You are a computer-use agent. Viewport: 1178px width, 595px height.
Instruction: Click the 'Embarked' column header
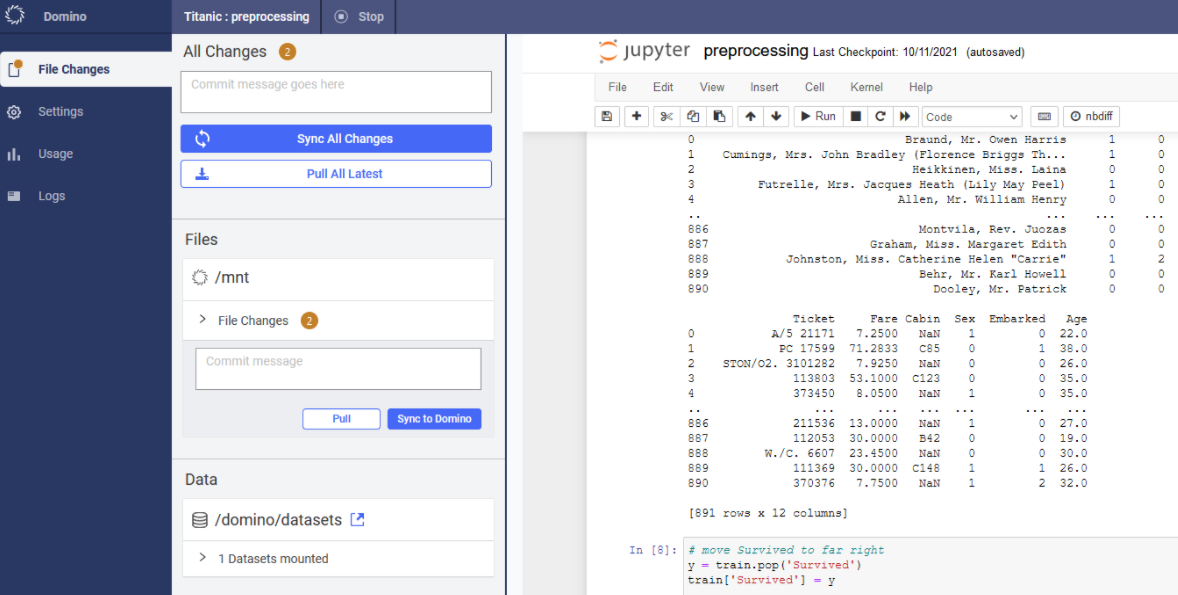(1016, 319)
